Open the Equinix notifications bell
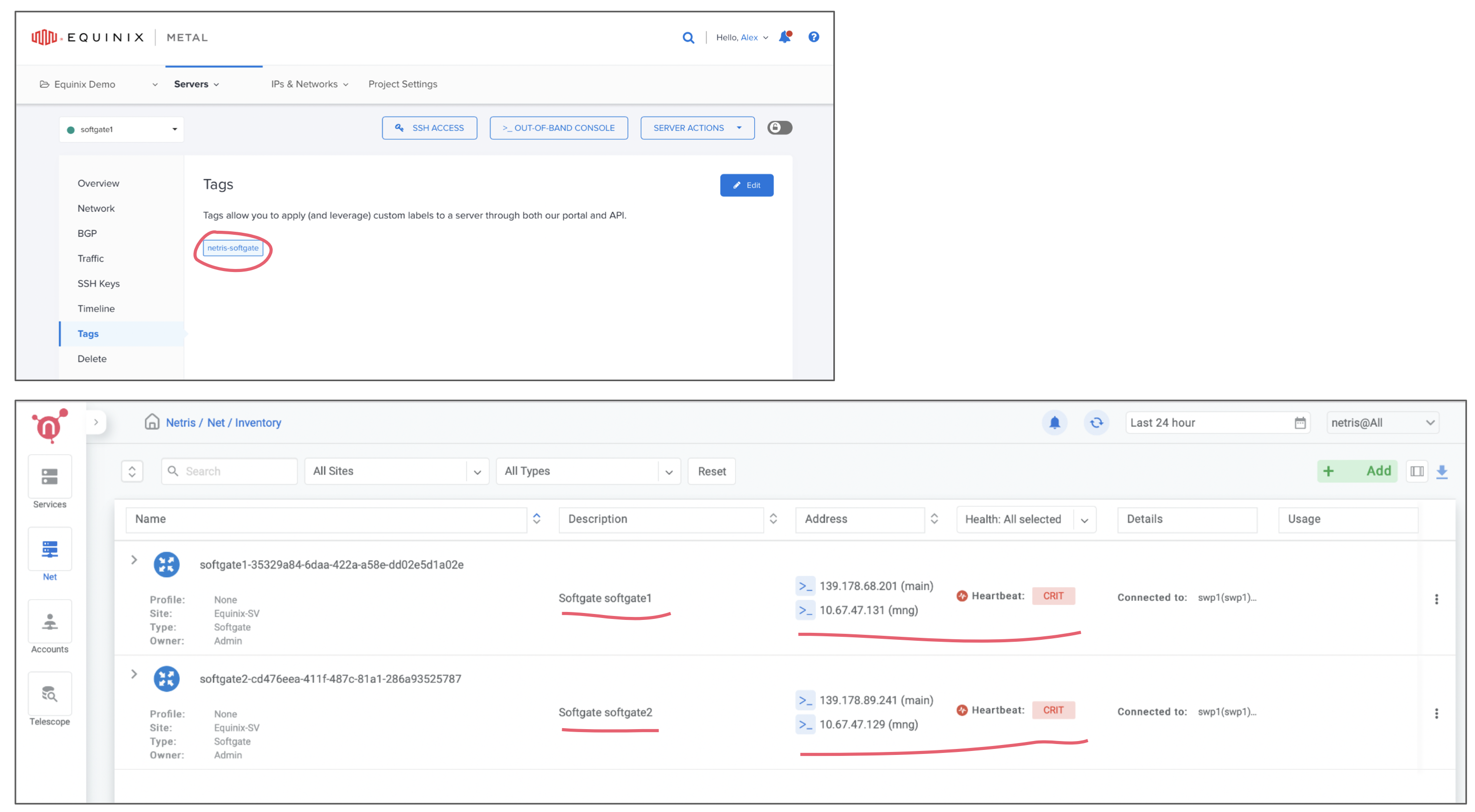The image size is (1475, 812). [785, 37]
